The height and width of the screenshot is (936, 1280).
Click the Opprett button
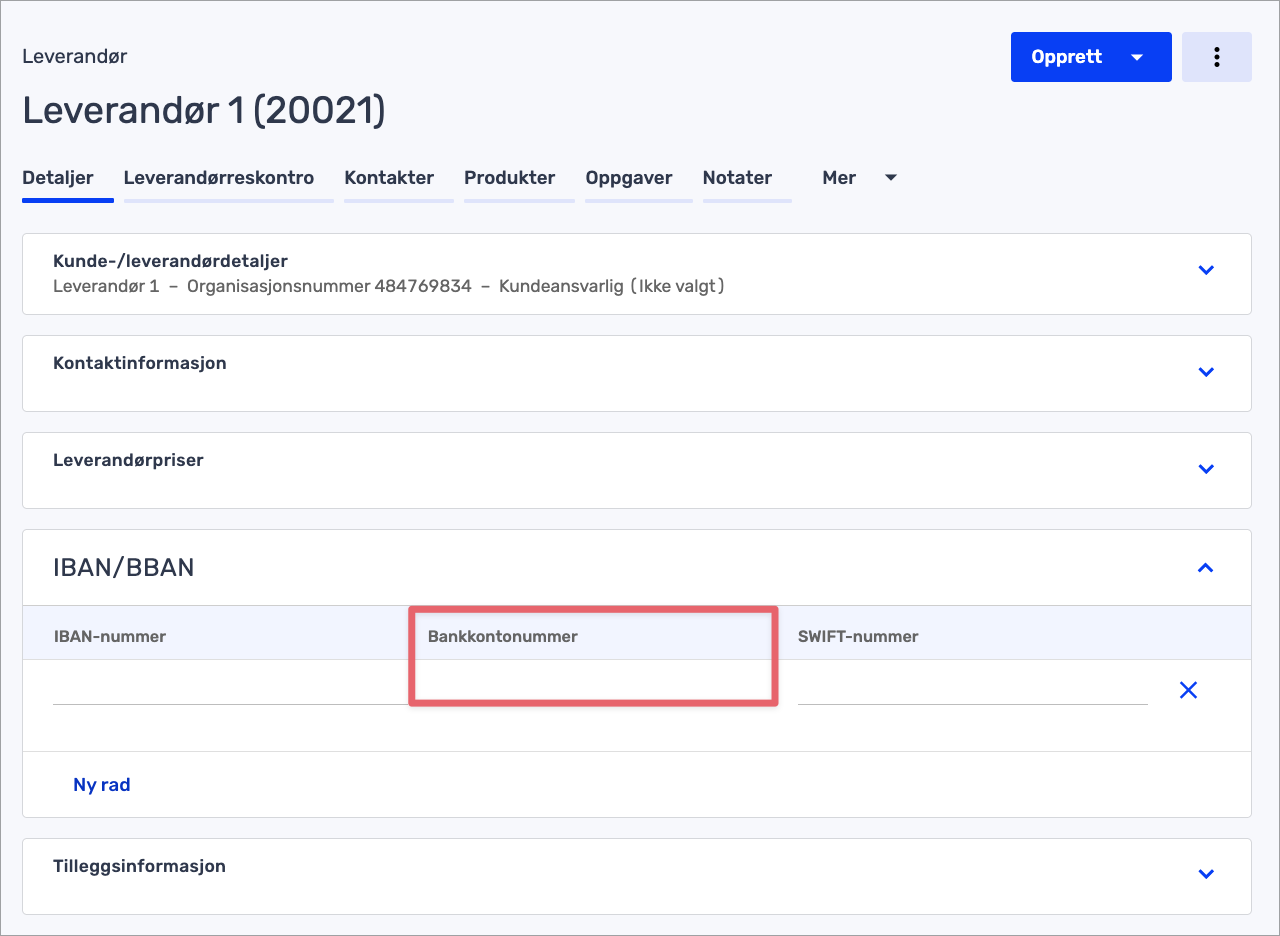(1066, 57)
